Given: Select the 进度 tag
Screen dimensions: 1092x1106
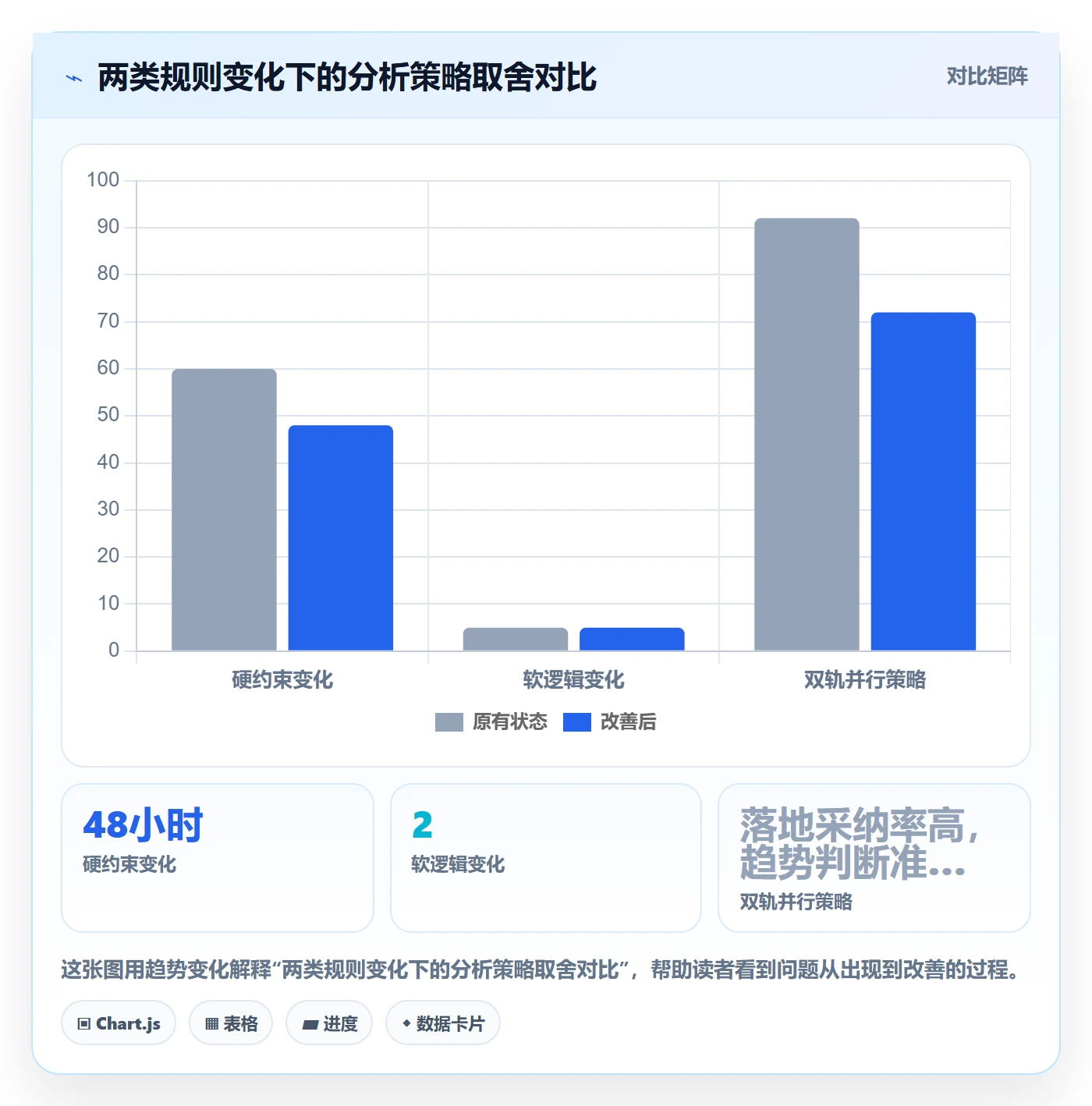Looking at the screenshot, I should pyautogui.click(x=329, y=1023).
